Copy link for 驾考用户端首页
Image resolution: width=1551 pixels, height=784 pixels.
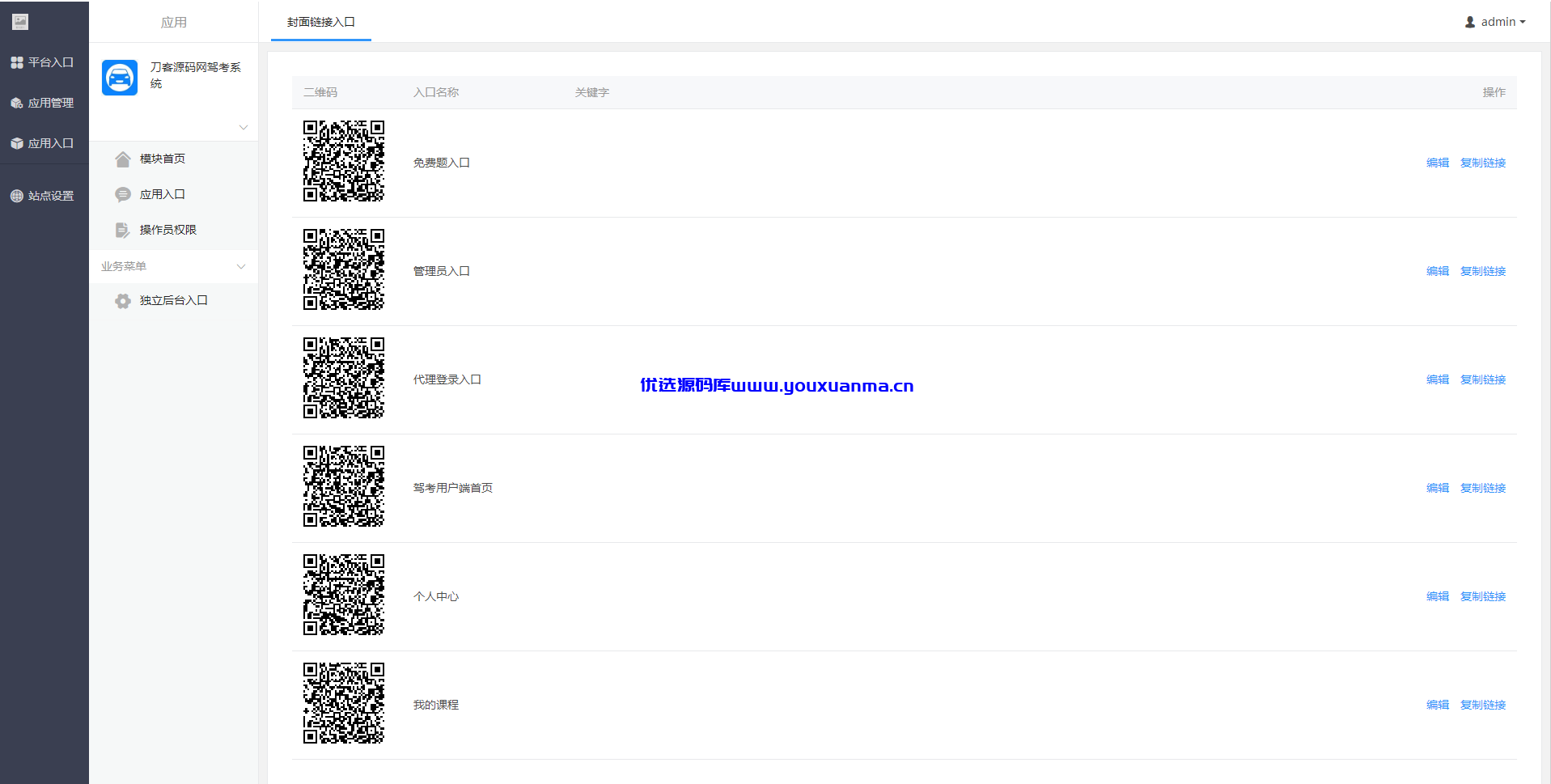click(1483, 488)
